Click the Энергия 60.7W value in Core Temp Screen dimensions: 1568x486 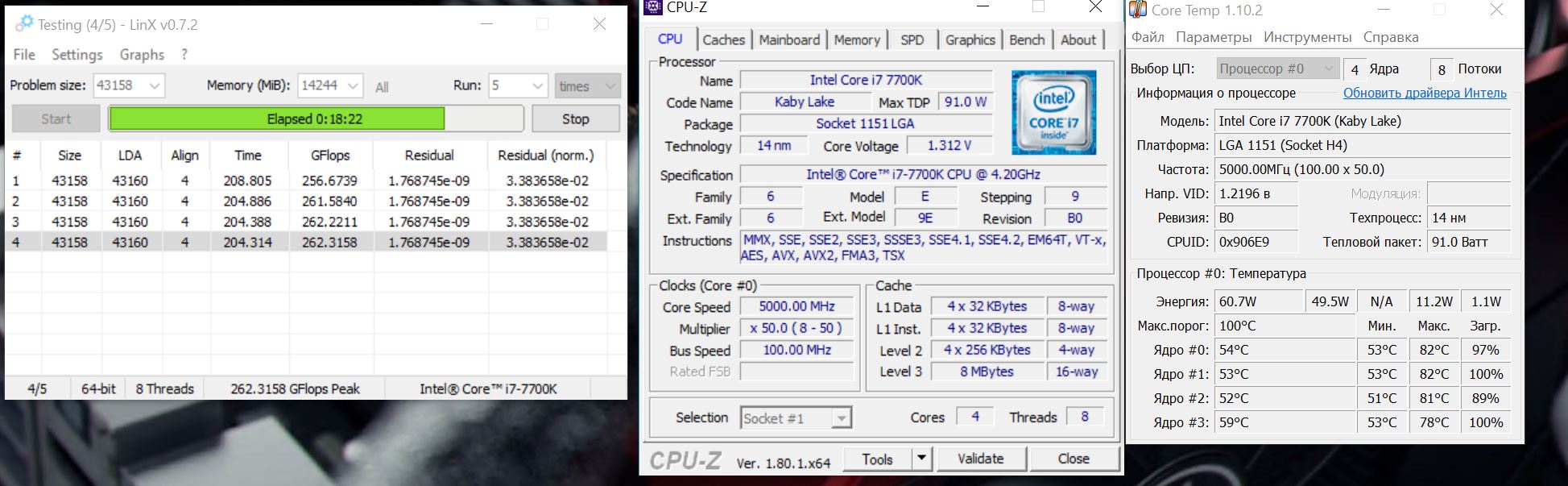(x=1257, y=301)
